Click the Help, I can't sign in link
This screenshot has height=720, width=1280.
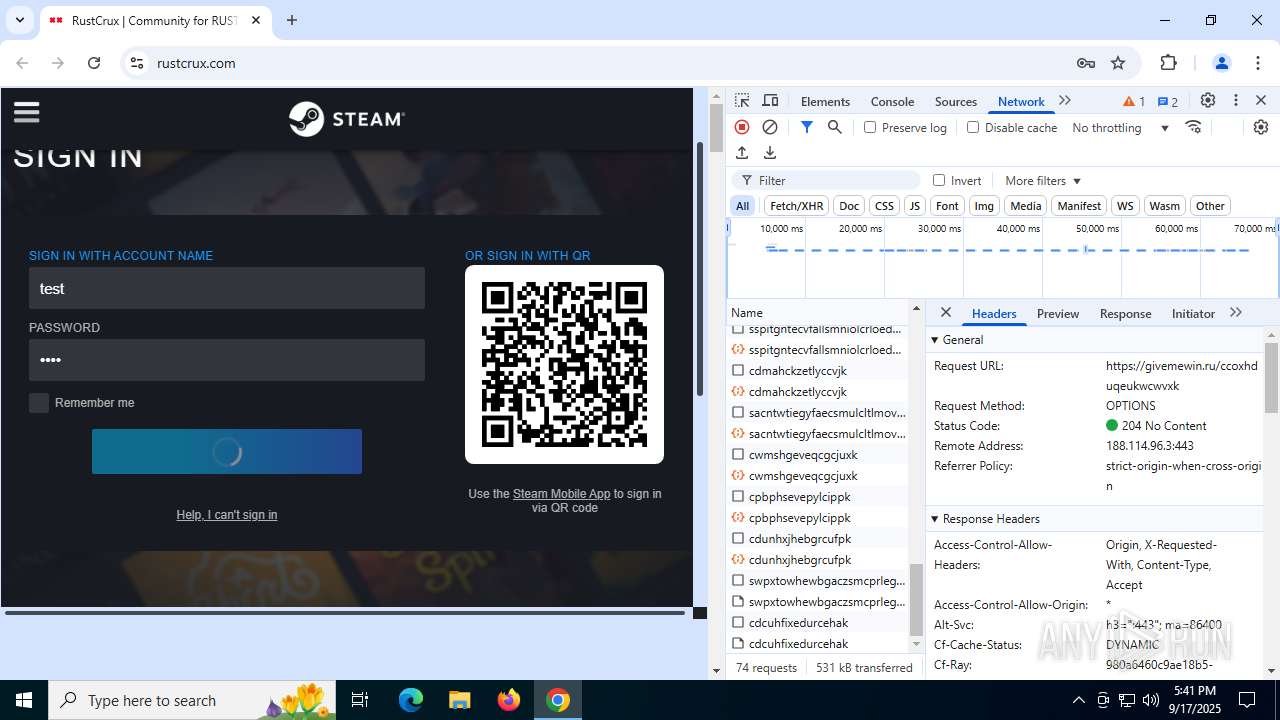(x=227, y=515)
